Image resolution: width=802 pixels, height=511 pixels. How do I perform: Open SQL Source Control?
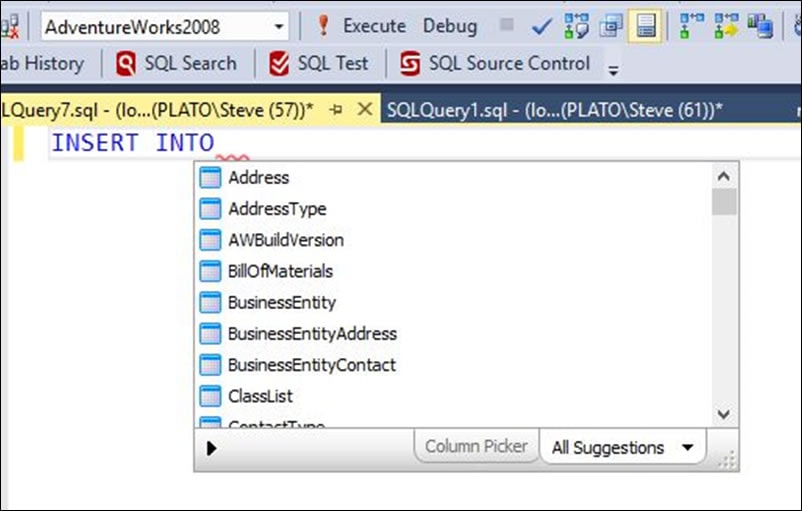(x=495, y=63)
